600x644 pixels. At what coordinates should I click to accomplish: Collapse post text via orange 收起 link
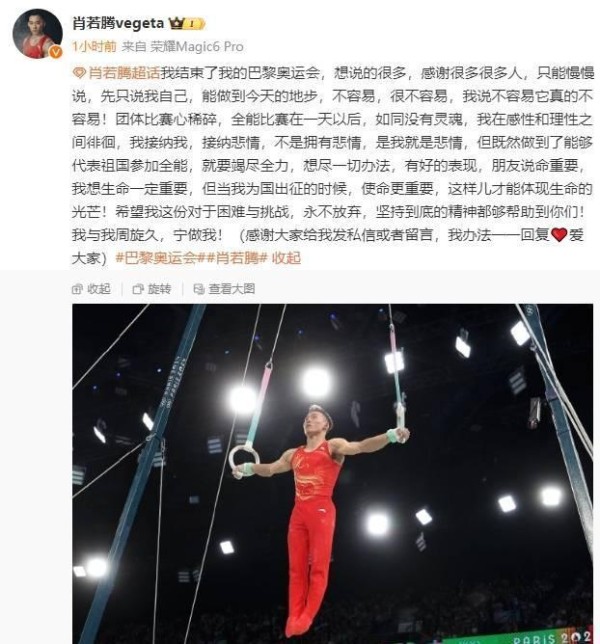coord(286,258)
